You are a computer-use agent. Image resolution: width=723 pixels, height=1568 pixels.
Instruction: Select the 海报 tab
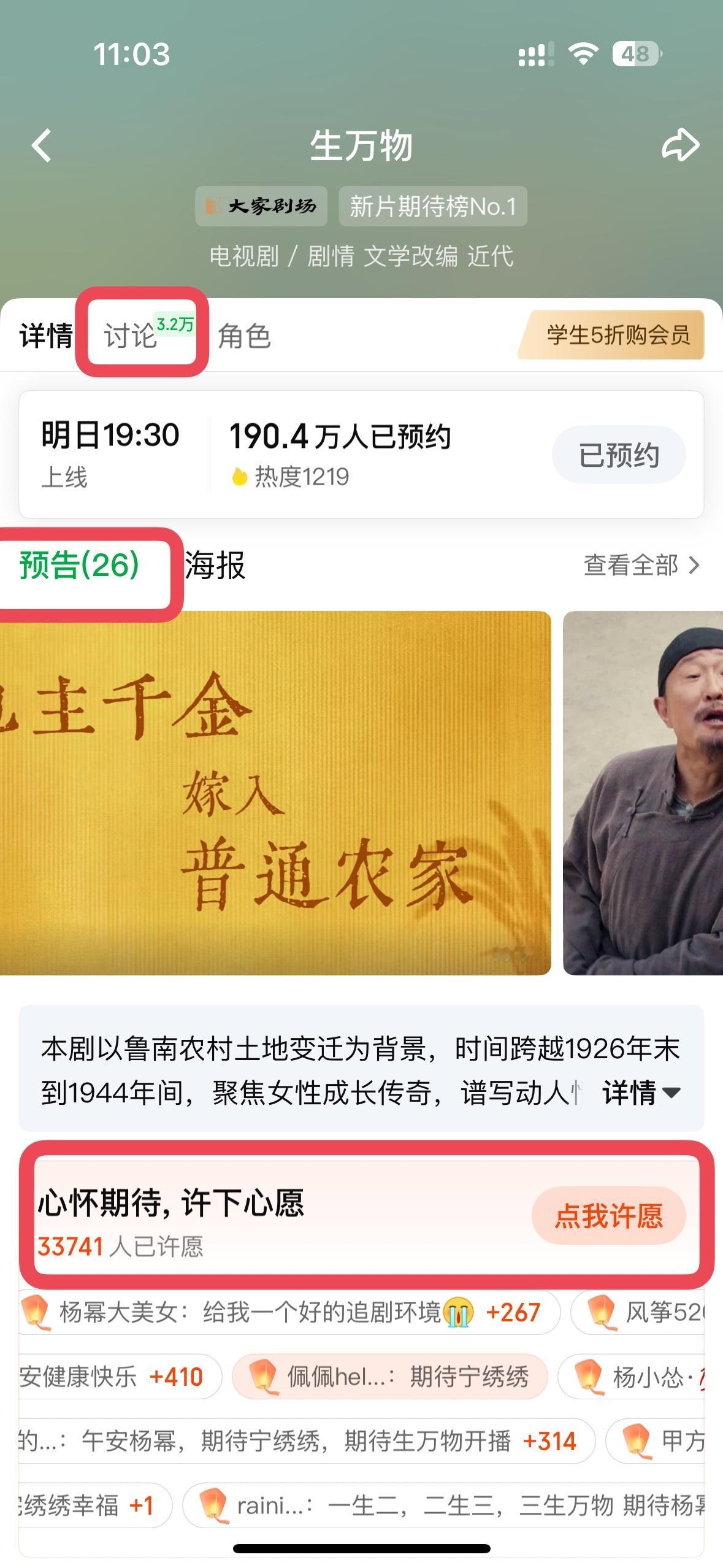215,565
